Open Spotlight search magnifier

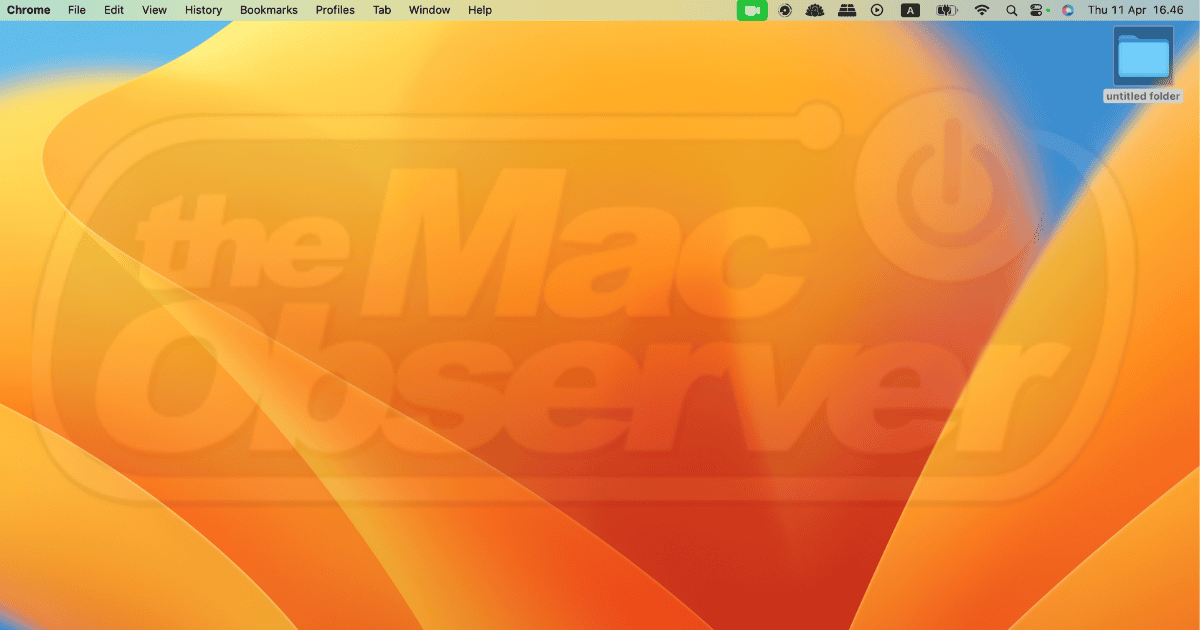[x=1011, y=10]
